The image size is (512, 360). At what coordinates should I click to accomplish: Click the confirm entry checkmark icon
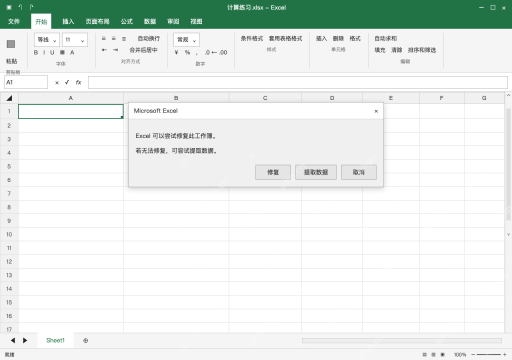pos(67,82)
